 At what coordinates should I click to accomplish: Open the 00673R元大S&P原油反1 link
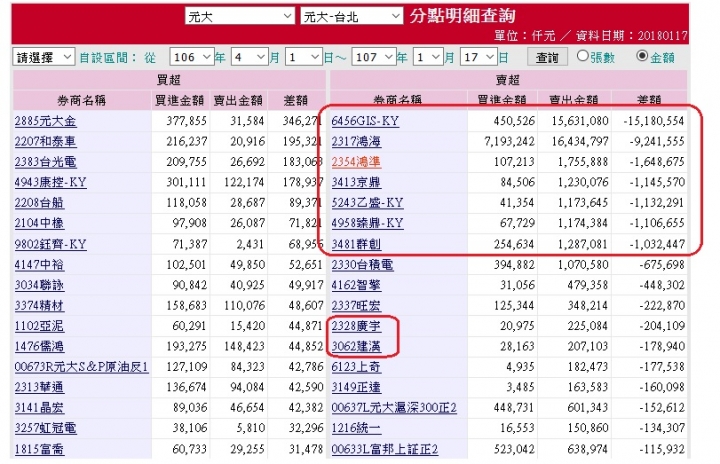click(x=81, y=367)
